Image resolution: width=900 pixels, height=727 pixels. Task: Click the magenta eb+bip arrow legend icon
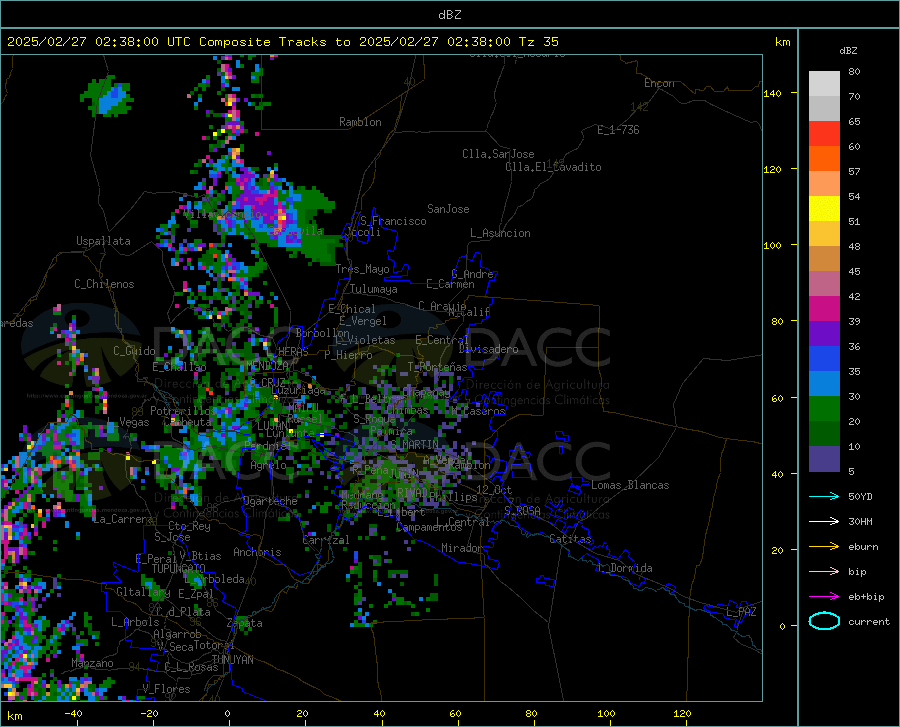824,596
